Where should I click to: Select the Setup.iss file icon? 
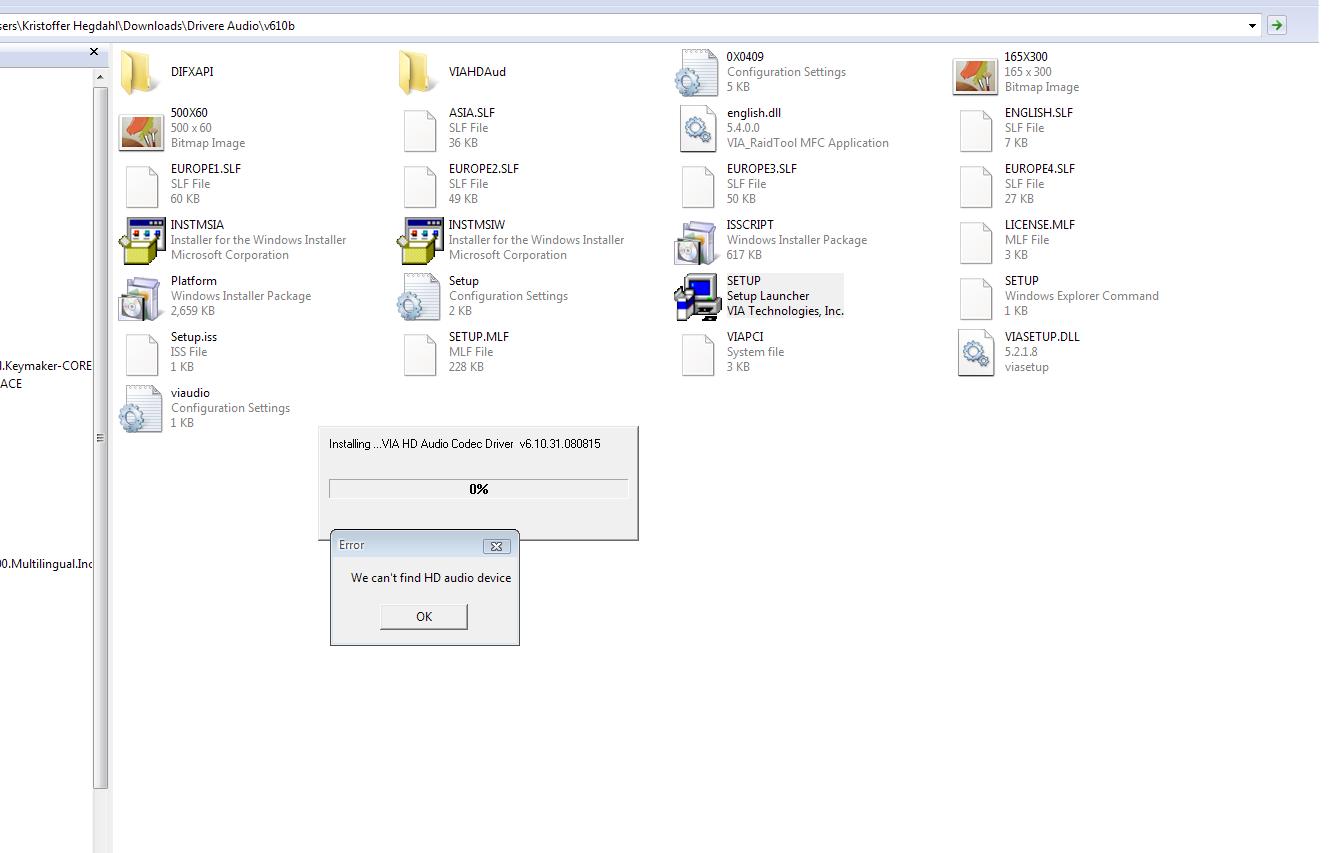[x=141, y=353]
